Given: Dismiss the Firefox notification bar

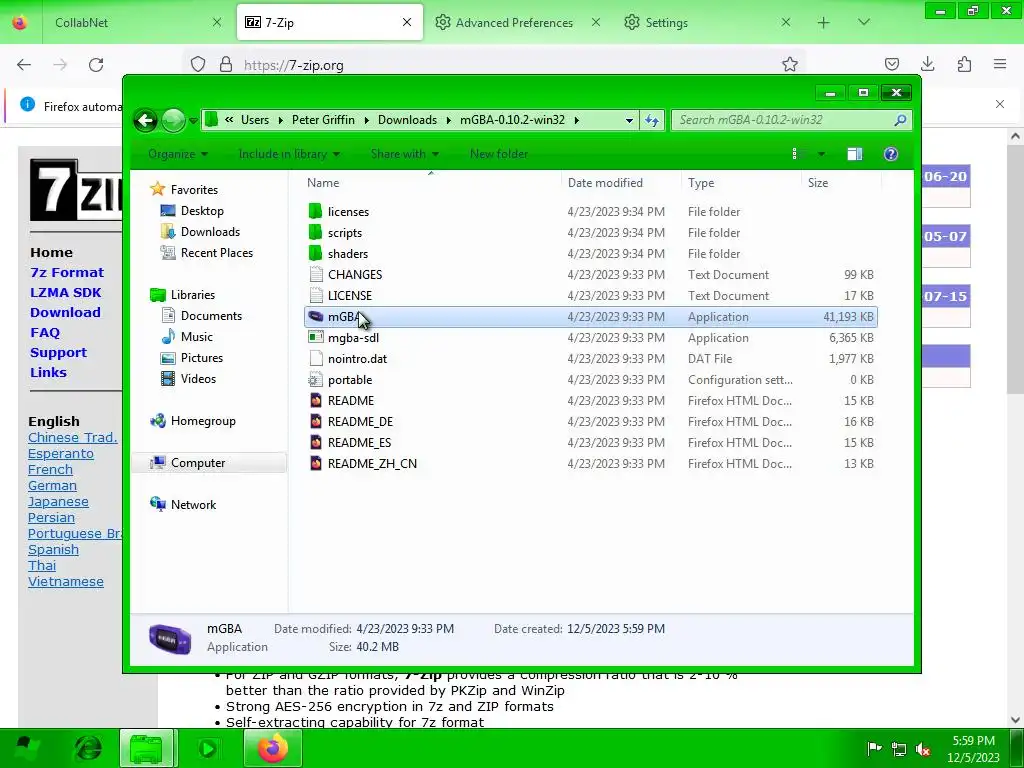Looking at the screenshot, I should (x=1000, y=104).
